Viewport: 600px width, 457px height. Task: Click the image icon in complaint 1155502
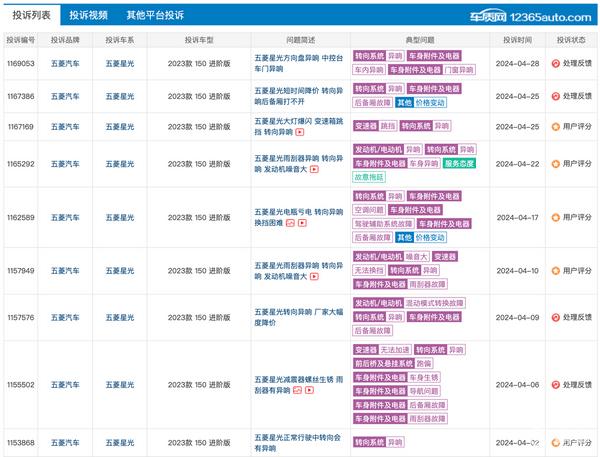(297, 390)
